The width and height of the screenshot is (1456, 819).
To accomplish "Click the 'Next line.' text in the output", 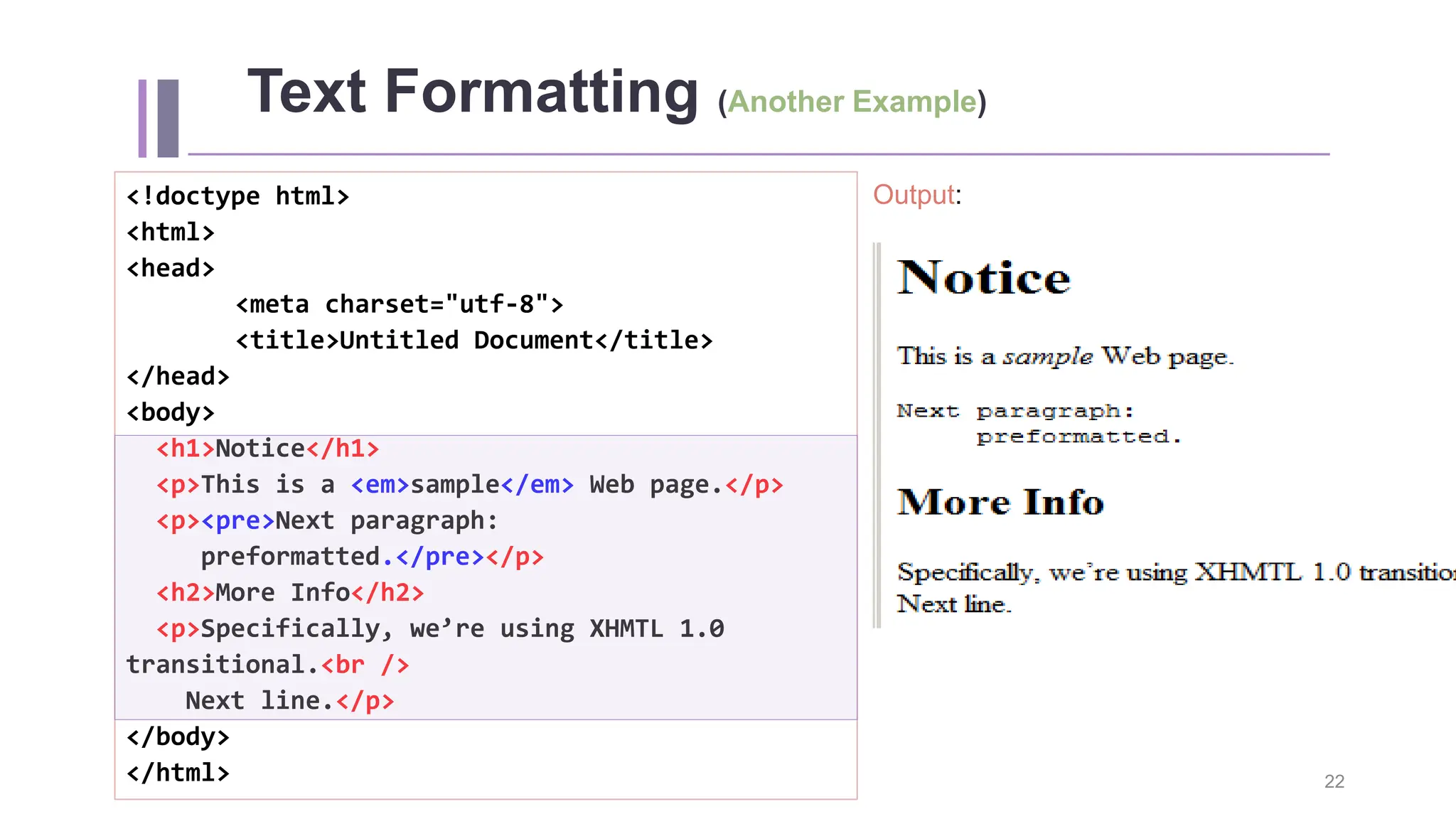I will click(x=953, y=604).
